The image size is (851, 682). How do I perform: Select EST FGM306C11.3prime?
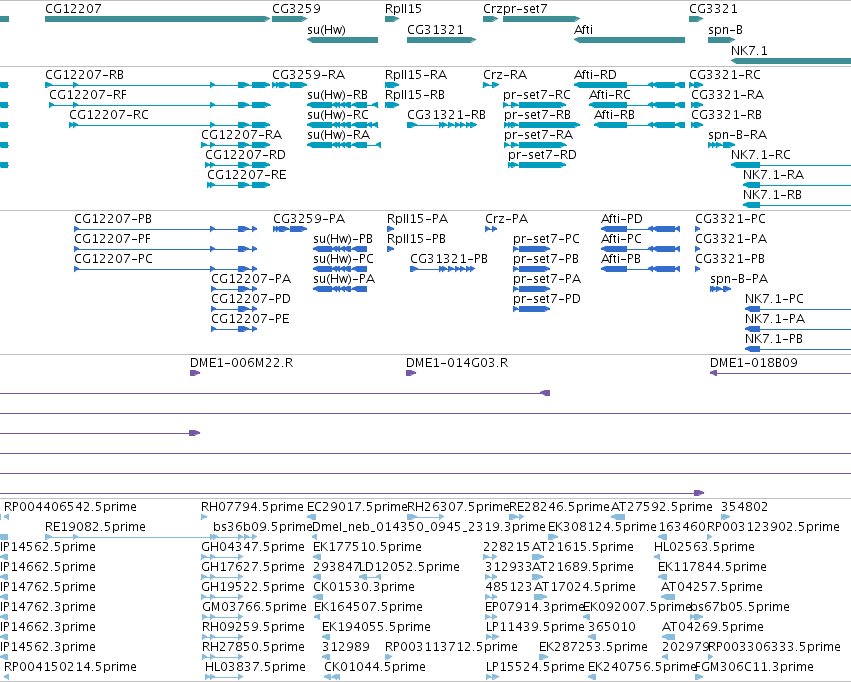[x=754, y=667]
